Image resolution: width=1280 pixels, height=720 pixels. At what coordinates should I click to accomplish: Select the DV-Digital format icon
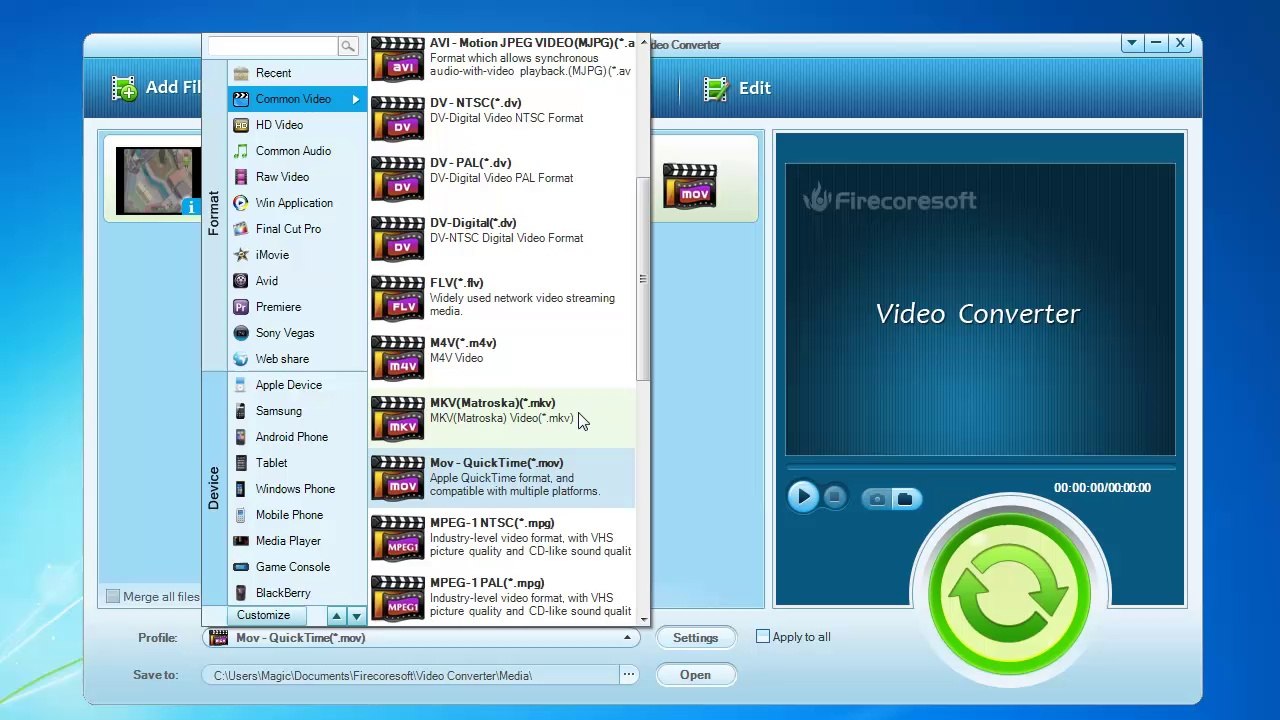398,239
